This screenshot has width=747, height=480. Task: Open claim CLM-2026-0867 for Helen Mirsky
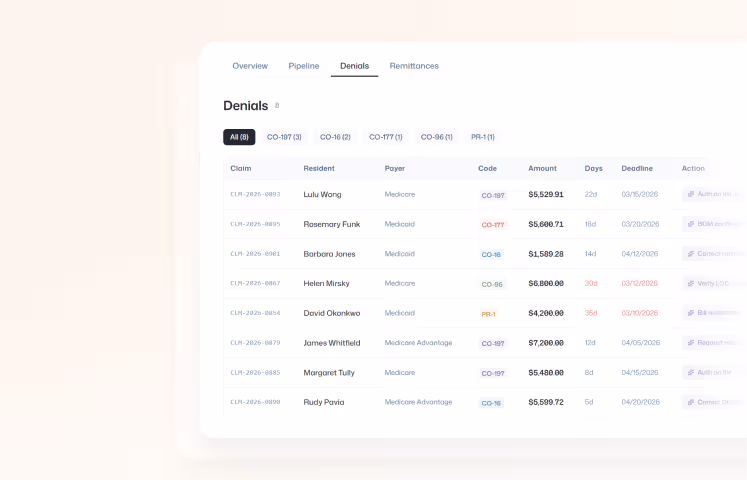255,283
